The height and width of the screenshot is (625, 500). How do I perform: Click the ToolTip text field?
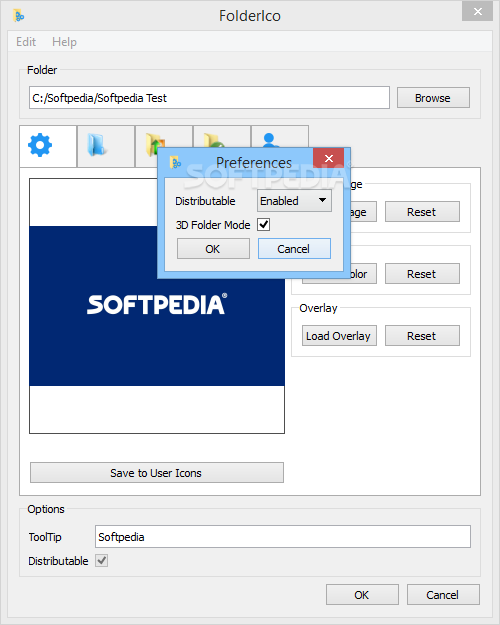coord(283,537)
